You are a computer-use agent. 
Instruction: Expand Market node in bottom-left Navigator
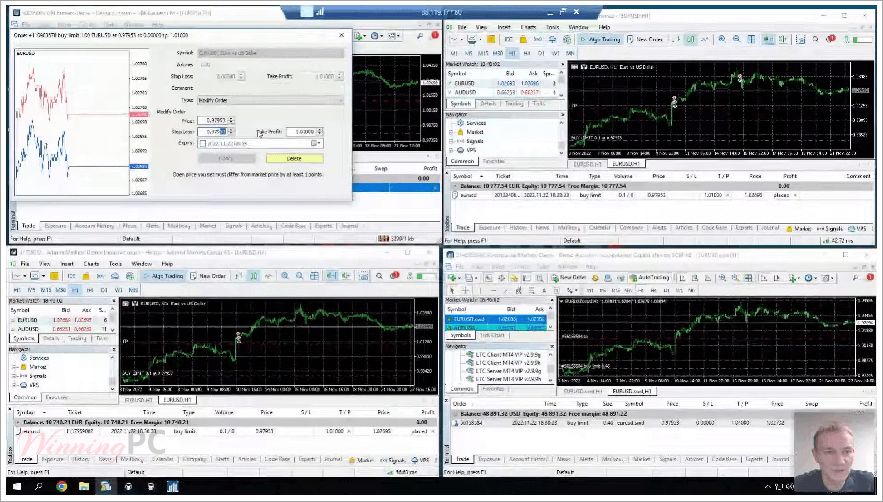click(x=14, y=367)
